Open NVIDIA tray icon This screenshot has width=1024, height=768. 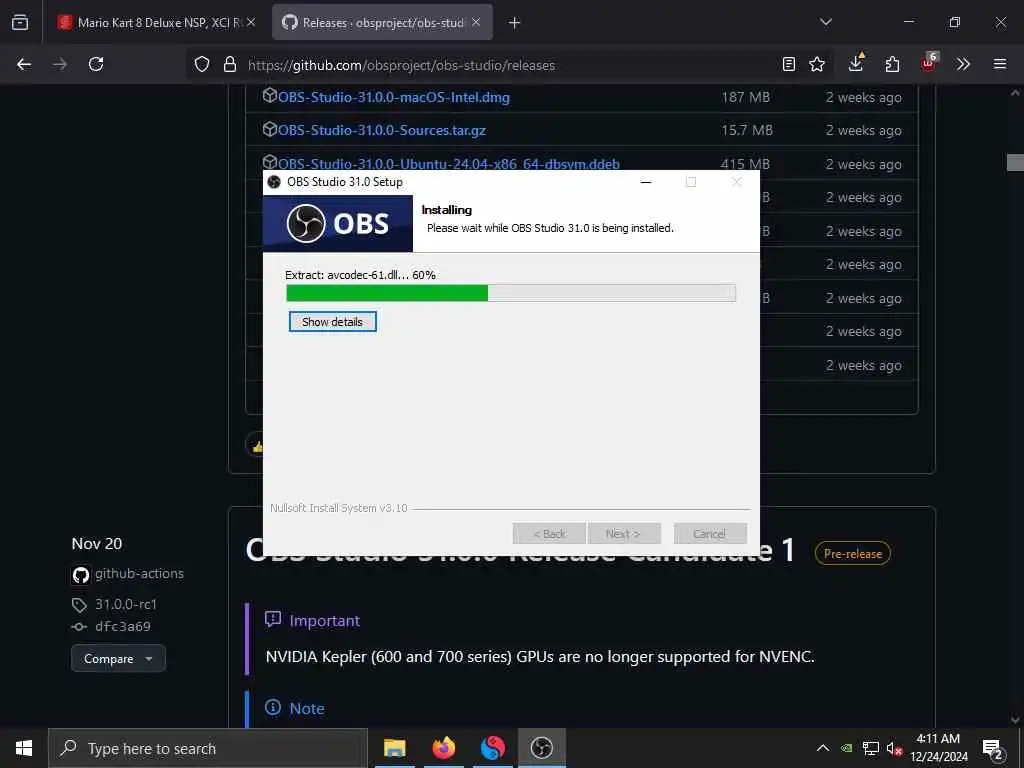[846, 748]
